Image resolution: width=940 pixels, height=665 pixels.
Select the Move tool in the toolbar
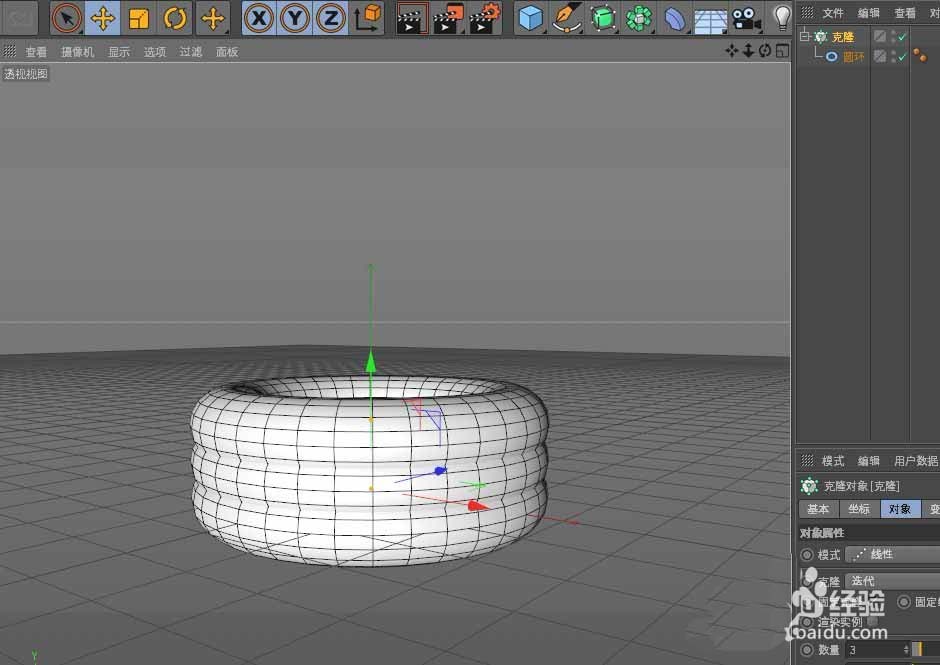tap(104, 17)
